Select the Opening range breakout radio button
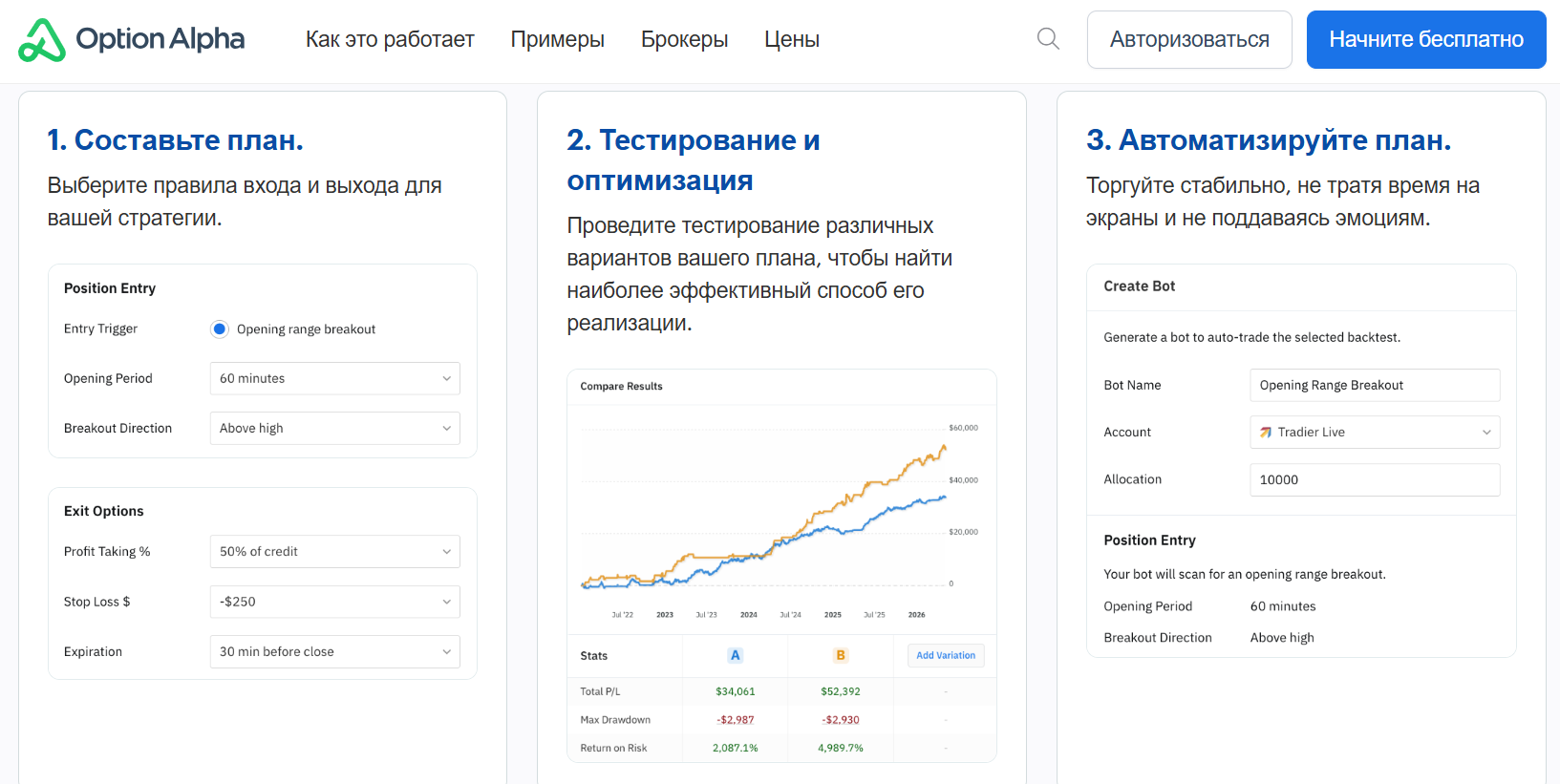 click(x=220, y=329)
